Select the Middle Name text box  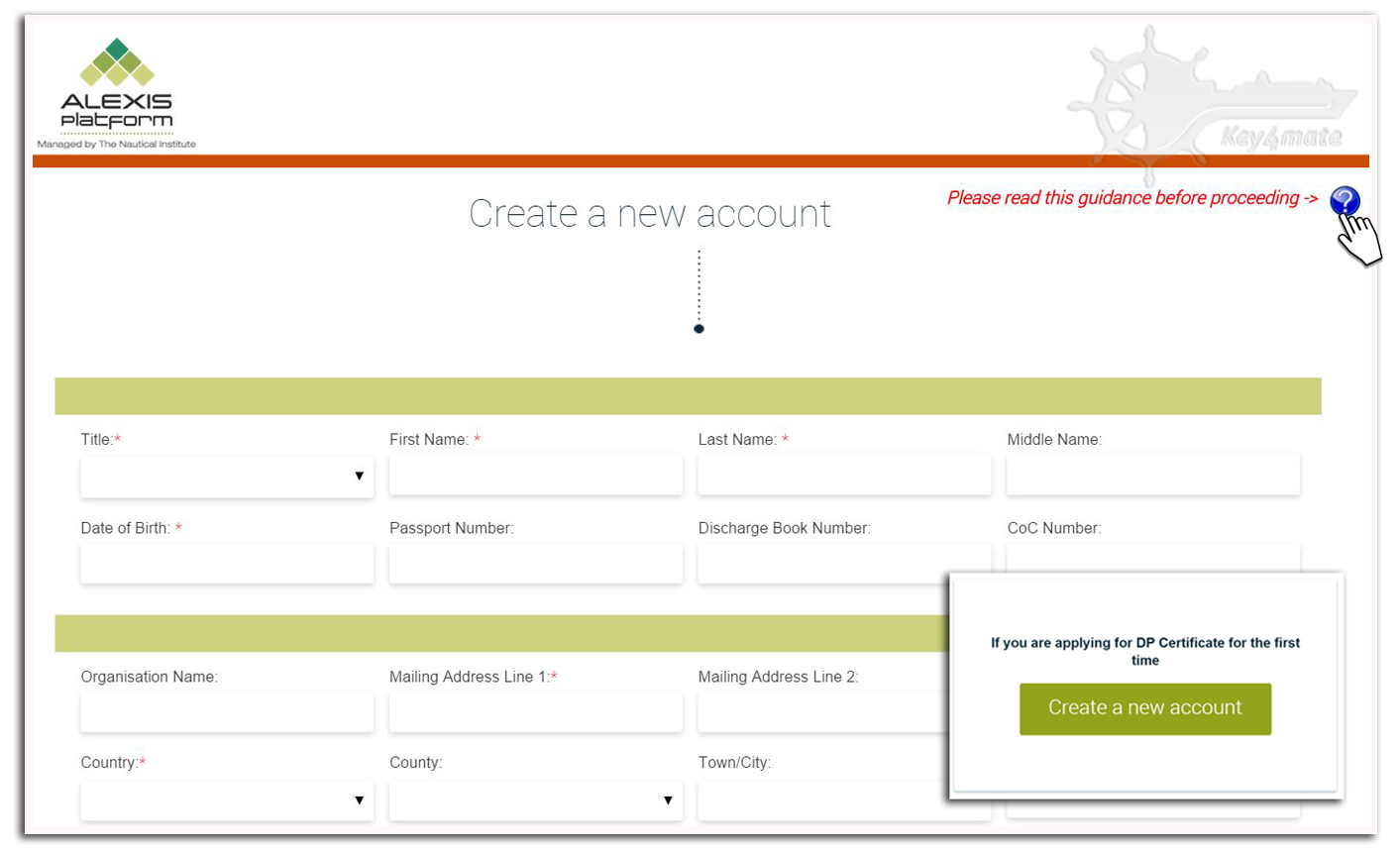click(1152, 477)
